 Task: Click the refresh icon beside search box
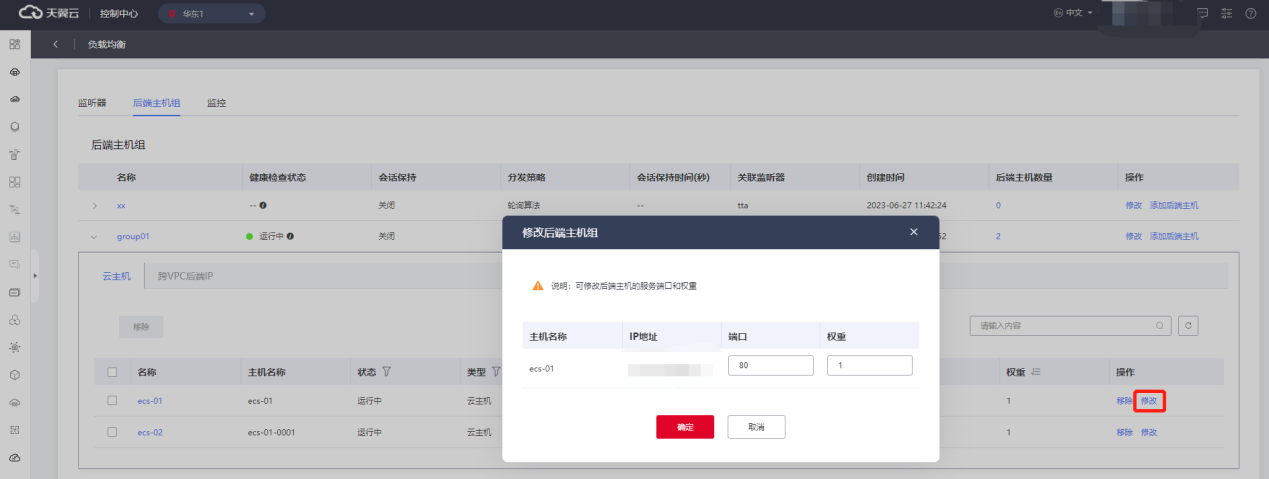(1188, 326)
